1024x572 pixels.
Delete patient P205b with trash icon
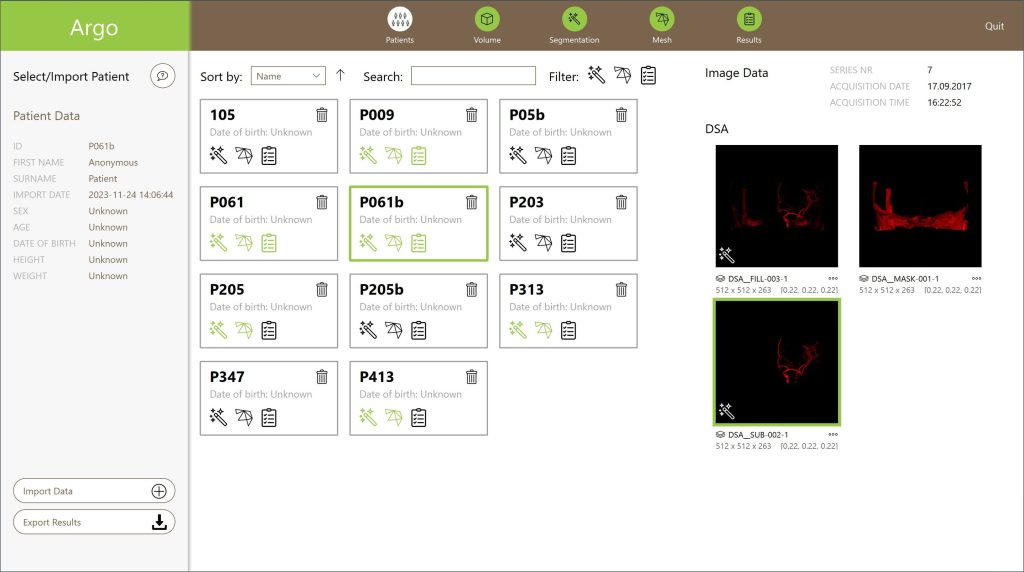[x=472, y=289]
